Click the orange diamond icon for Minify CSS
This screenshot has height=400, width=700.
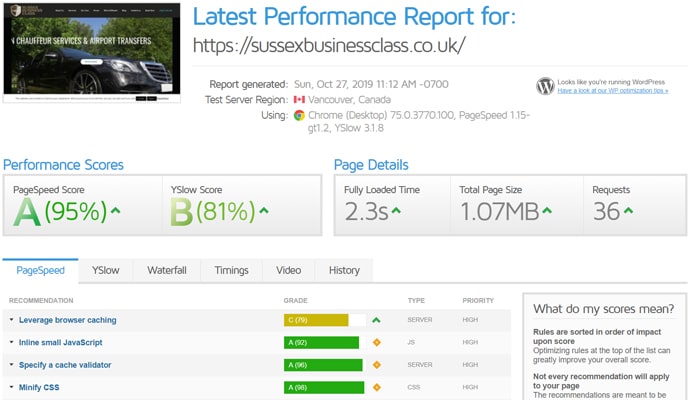point(377,387)
